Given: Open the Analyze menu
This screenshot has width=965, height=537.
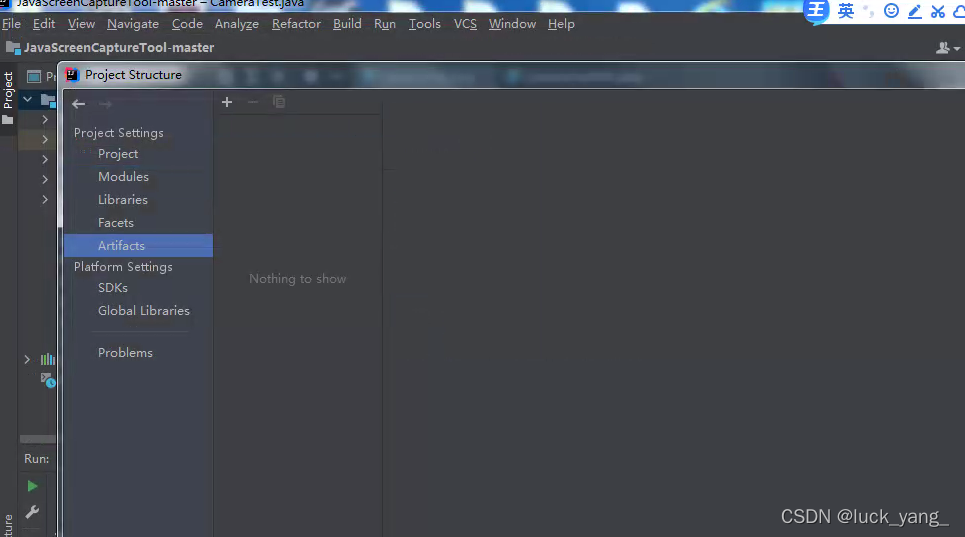Looking at the screenshot, I should (236, 24).
